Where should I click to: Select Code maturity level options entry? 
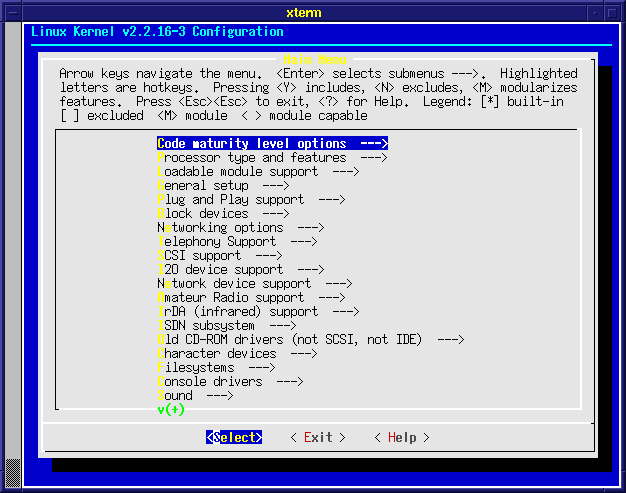coord(271,143)
